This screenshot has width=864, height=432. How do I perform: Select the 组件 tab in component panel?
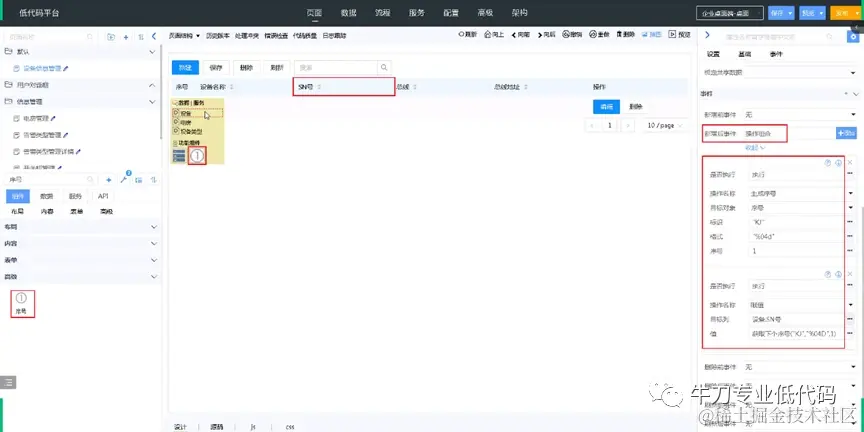pos(18,196)
